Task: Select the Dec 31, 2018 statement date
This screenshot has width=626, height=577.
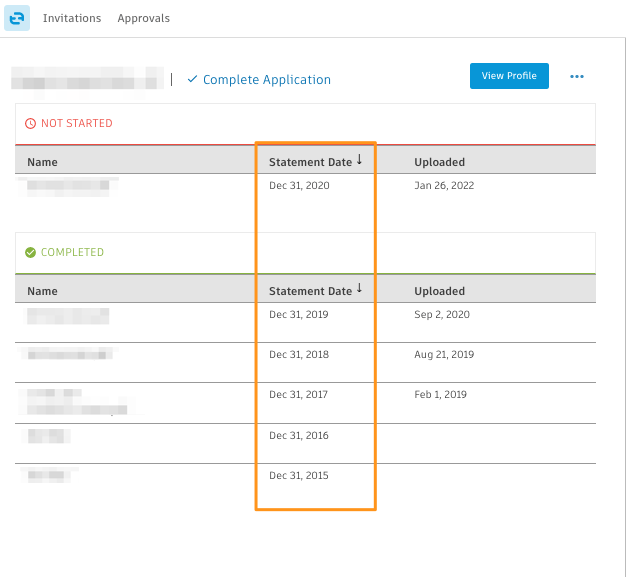Action: (299, 355)
